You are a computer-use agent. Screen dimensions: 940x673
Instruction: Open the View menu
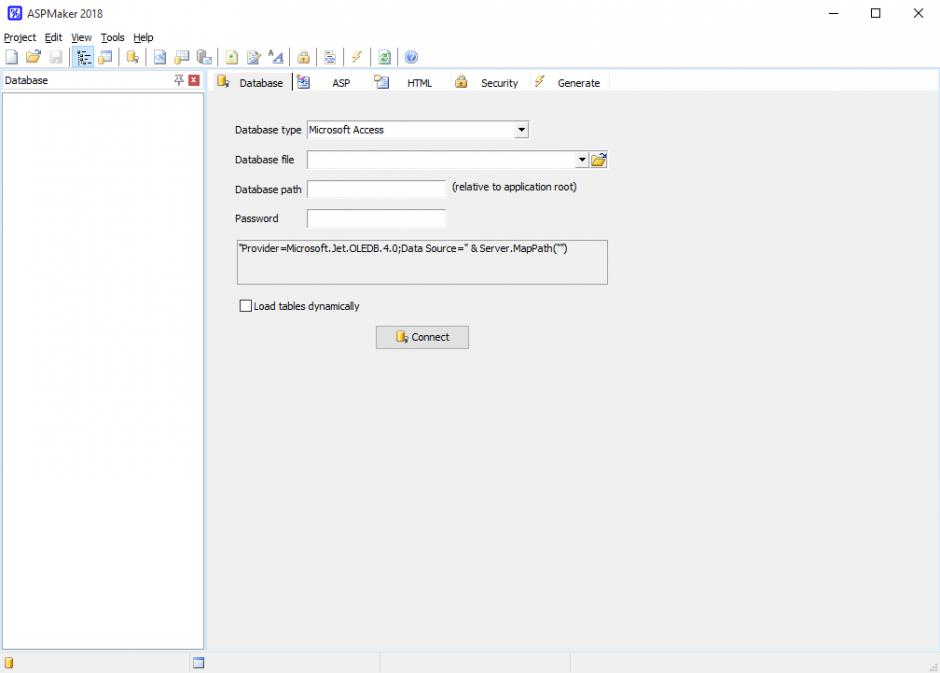[82, 38]
